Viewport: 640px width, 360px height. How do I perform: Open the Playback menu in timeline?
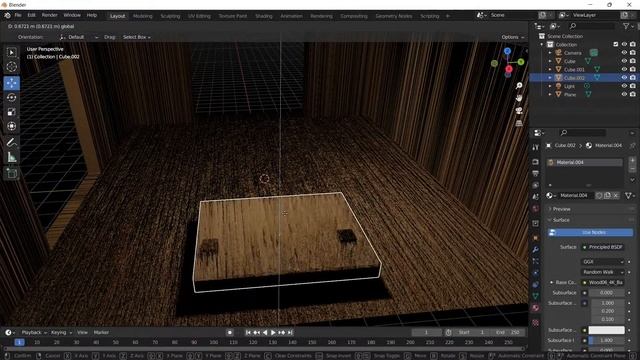click(33, 333)
